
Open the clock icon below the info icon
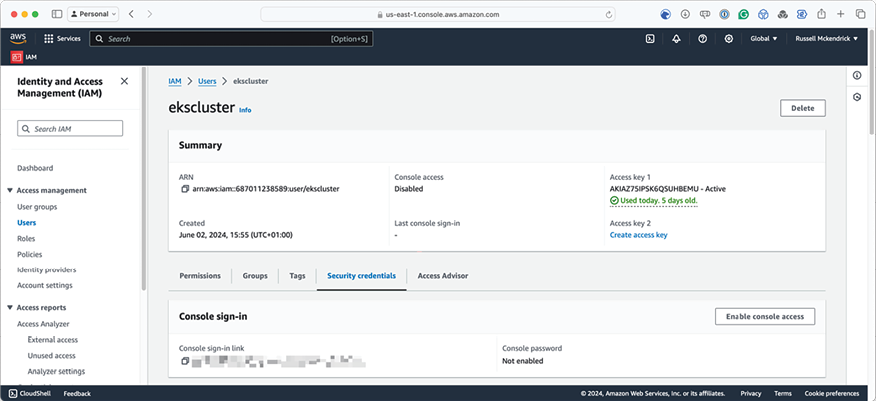pos(857,97)
